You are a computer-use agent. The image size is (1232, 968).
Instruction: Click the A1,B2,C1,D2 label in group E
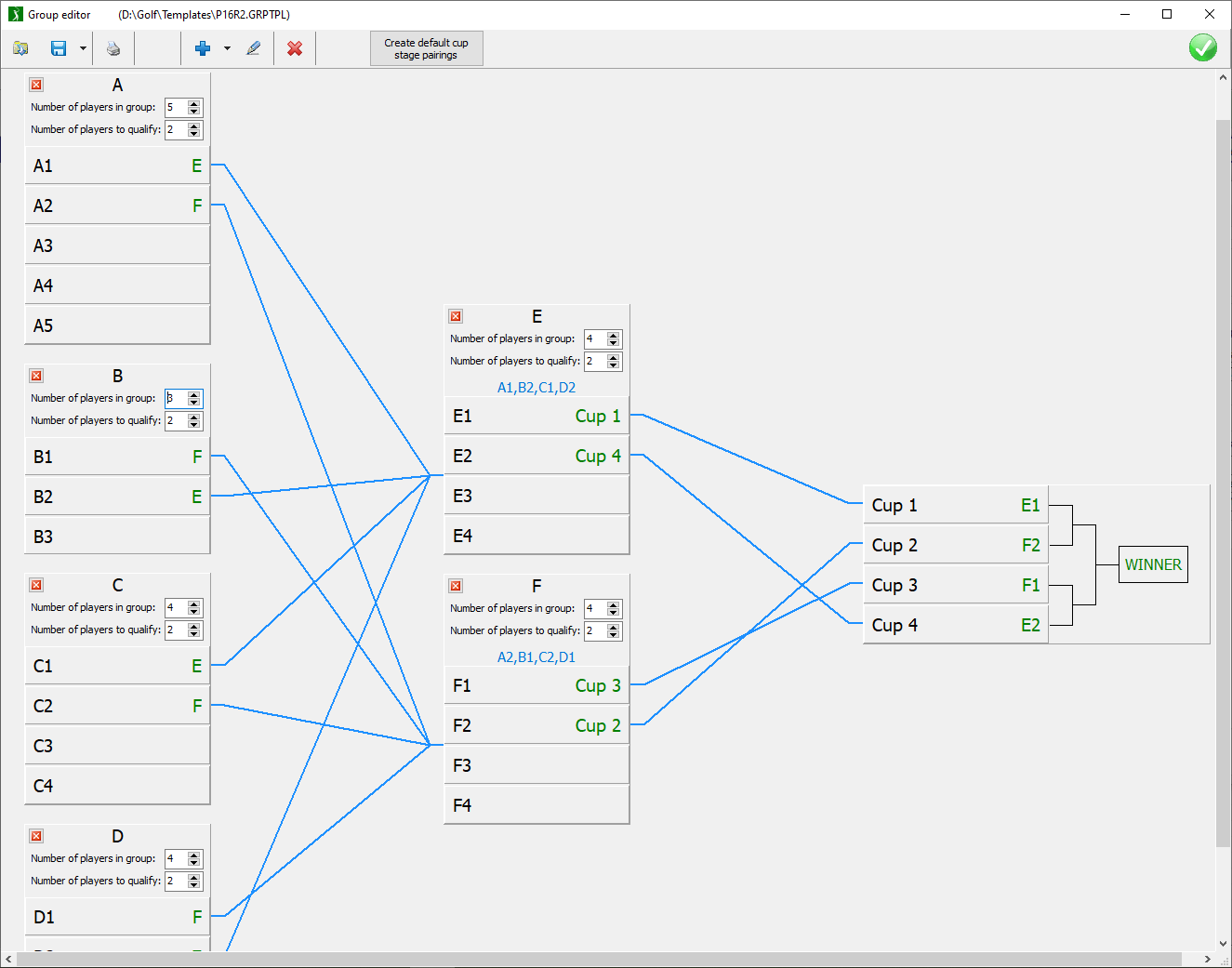(537, 388)
